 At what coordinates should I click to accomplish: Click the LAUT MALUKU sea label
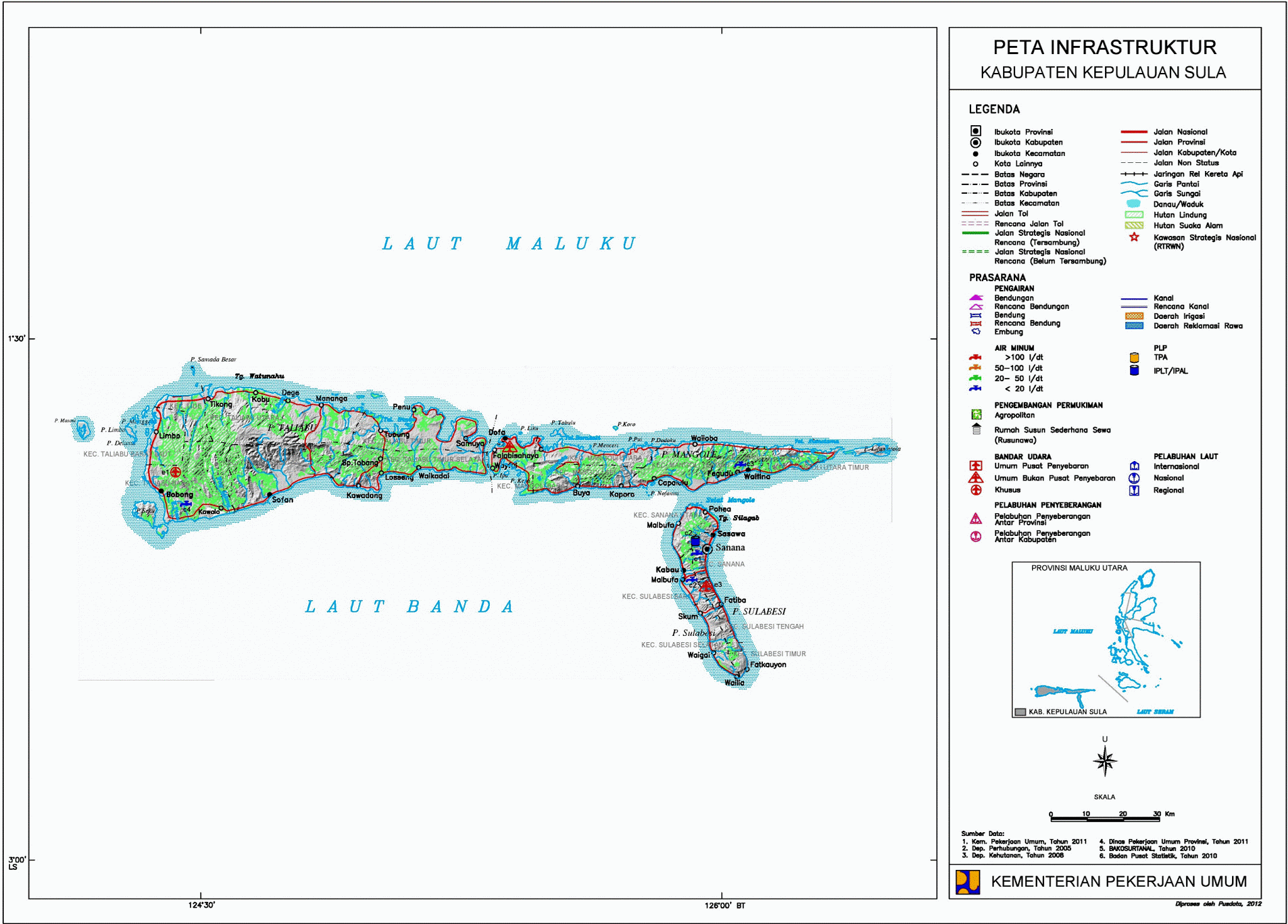pyautogui.click(x=509, y=244)
